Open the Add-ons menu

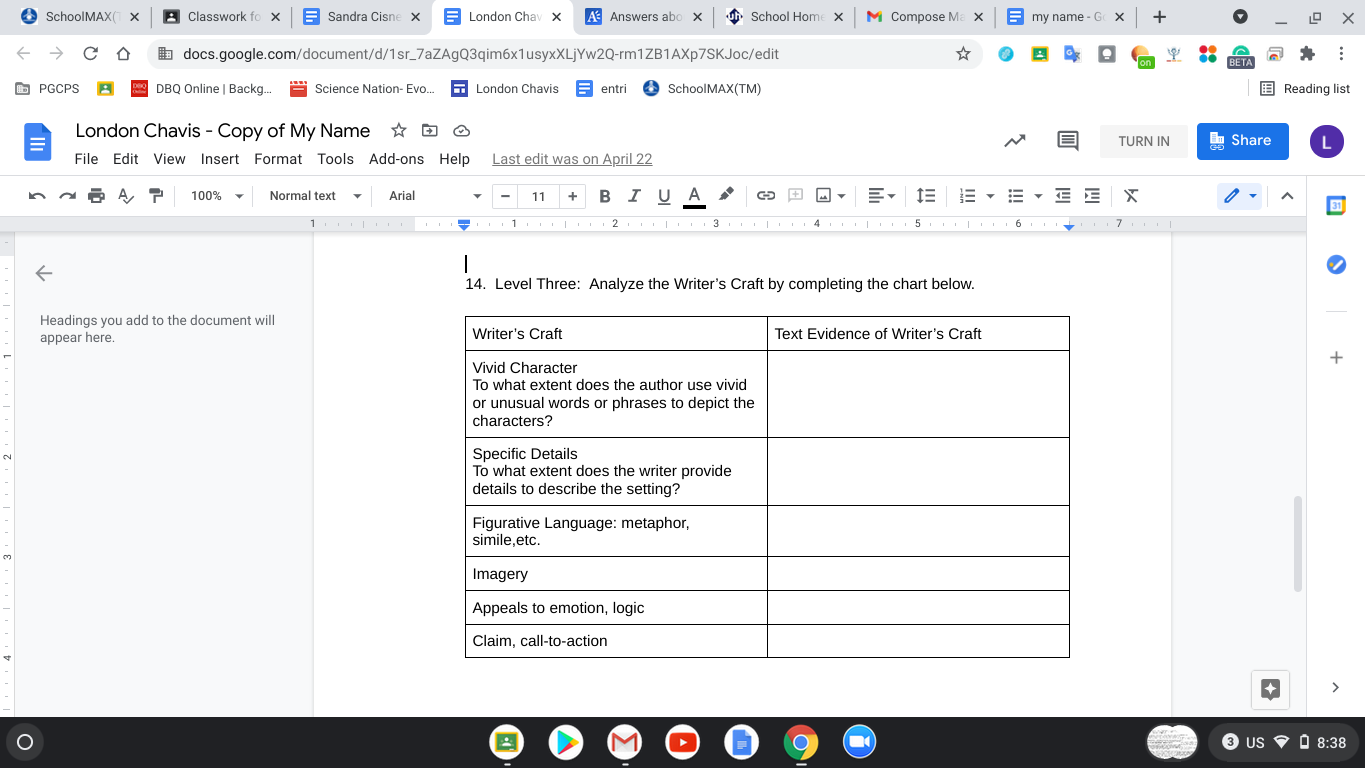(x=396, y=159)
